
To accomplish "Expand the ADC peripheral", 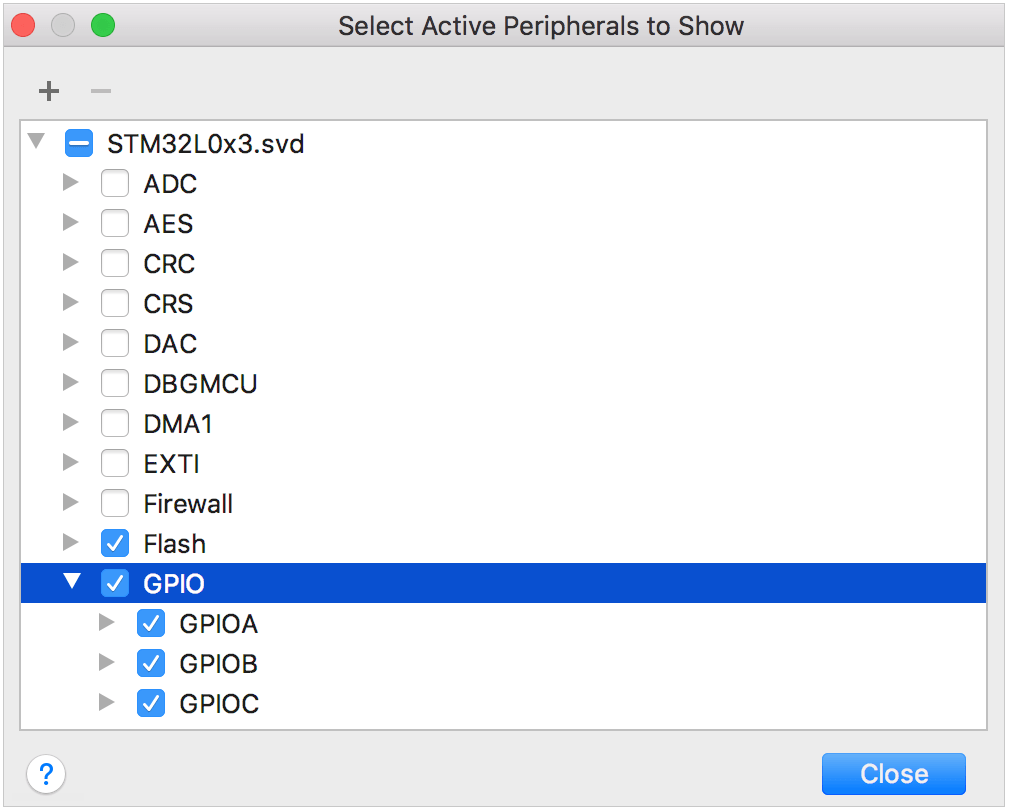I will tap(70, 183).
